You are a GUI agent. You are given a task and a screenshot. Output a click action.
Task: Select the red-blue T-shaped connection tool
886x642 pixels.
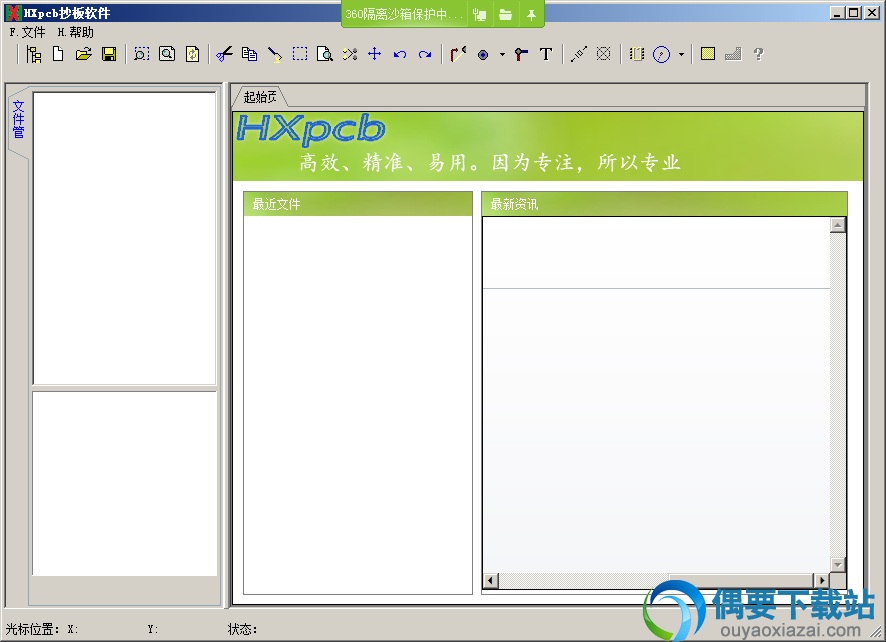tap(521, 54)
